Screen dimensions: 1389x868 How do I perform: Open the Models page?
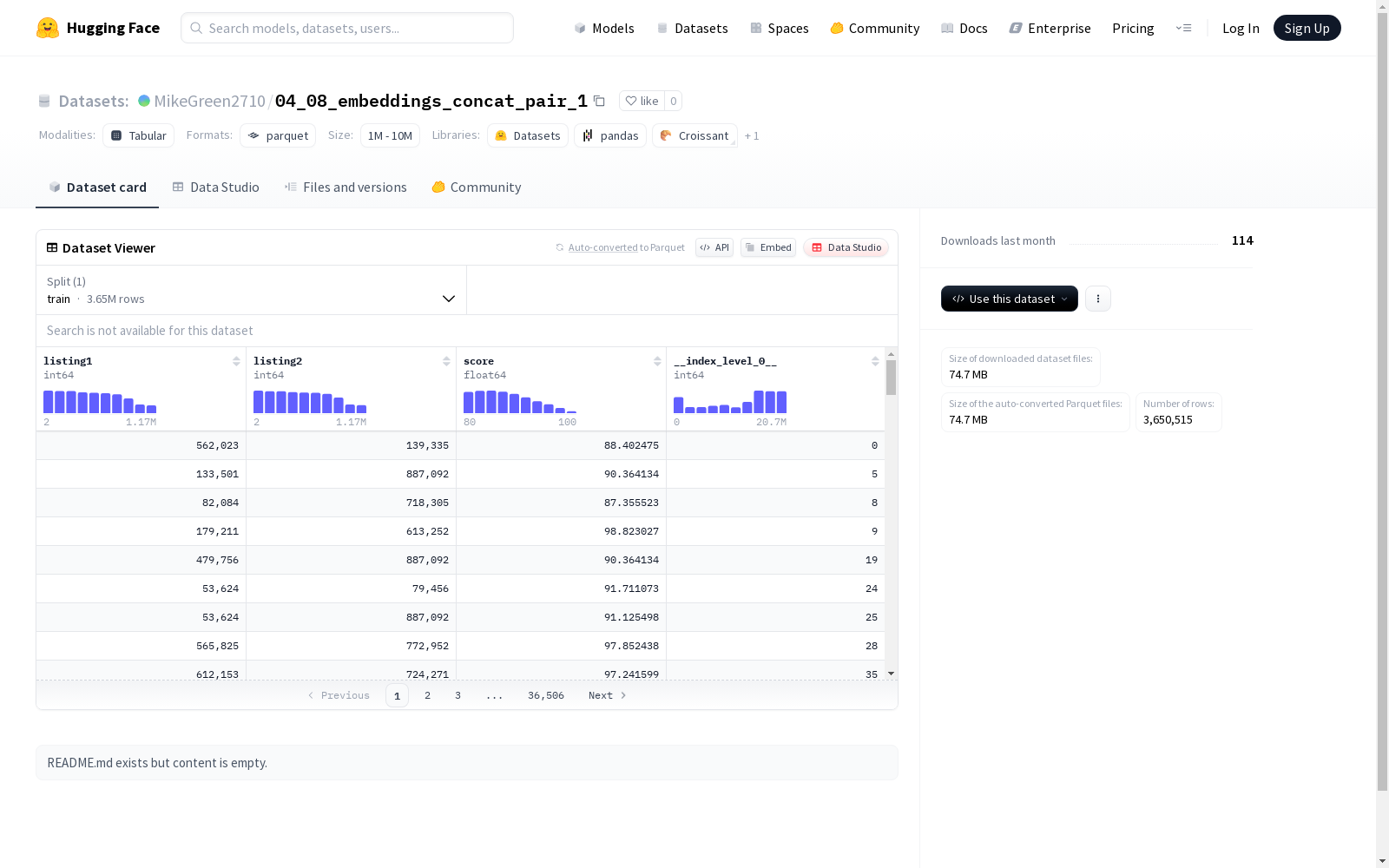click(604, 28)
